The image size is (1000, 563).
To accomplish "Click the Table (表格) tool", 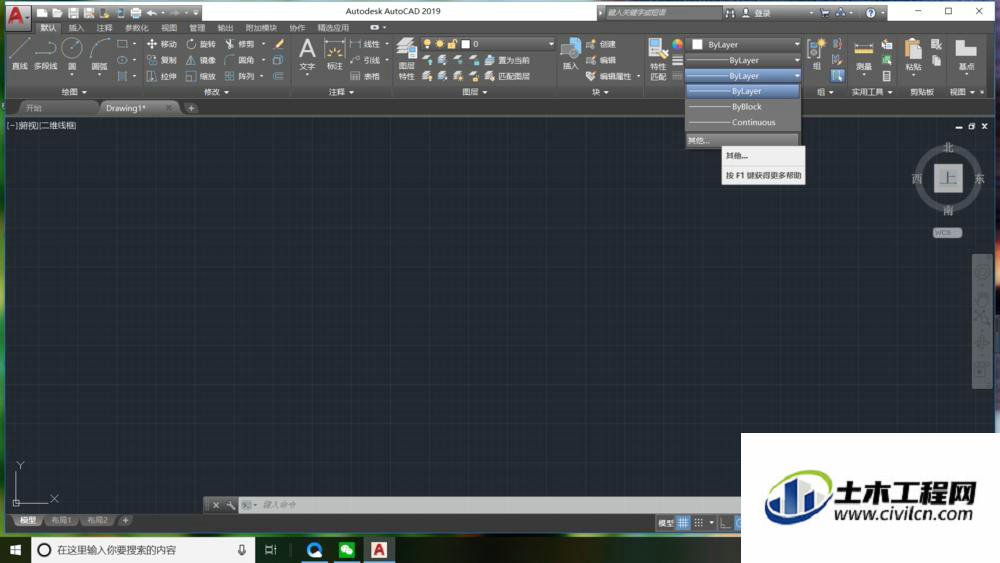I will click(365, 76).
